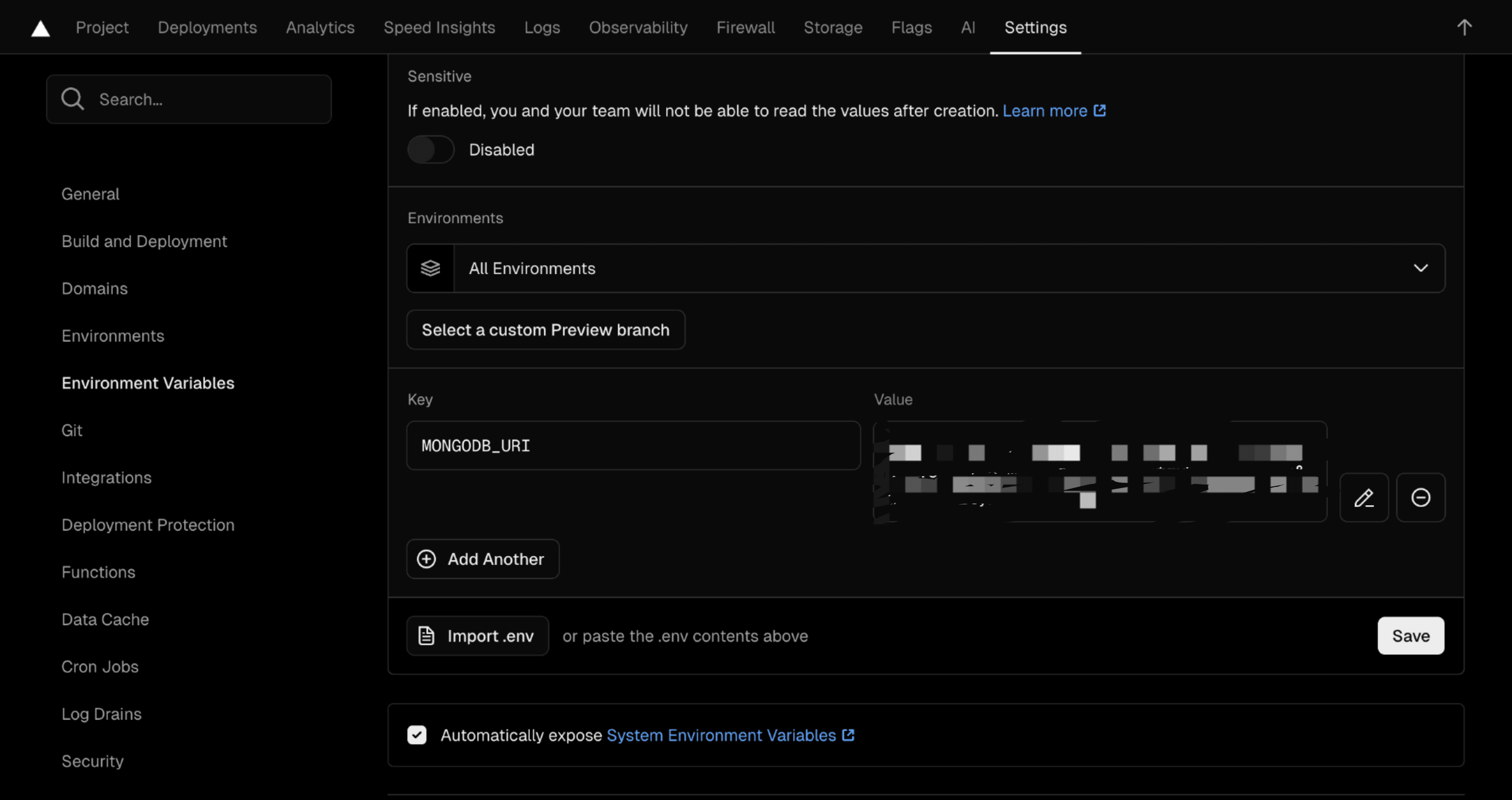Screen dimensions: 1512x800
Task: Click the Disabled label beside toggle
Action: [x=501, y=149]
